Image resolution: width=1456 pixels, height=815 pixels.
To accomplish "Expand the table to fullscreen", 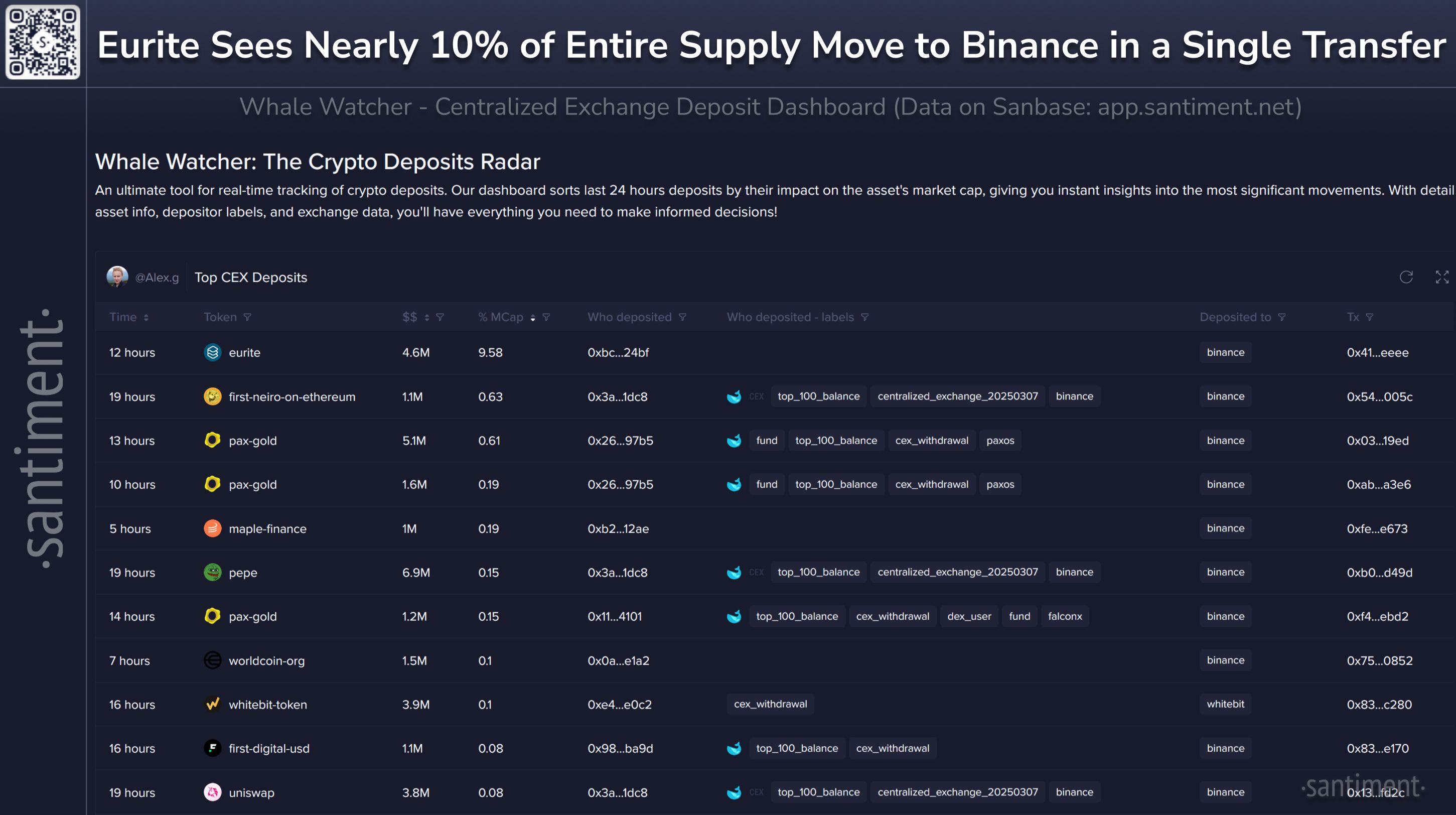I will [1442, 277].
